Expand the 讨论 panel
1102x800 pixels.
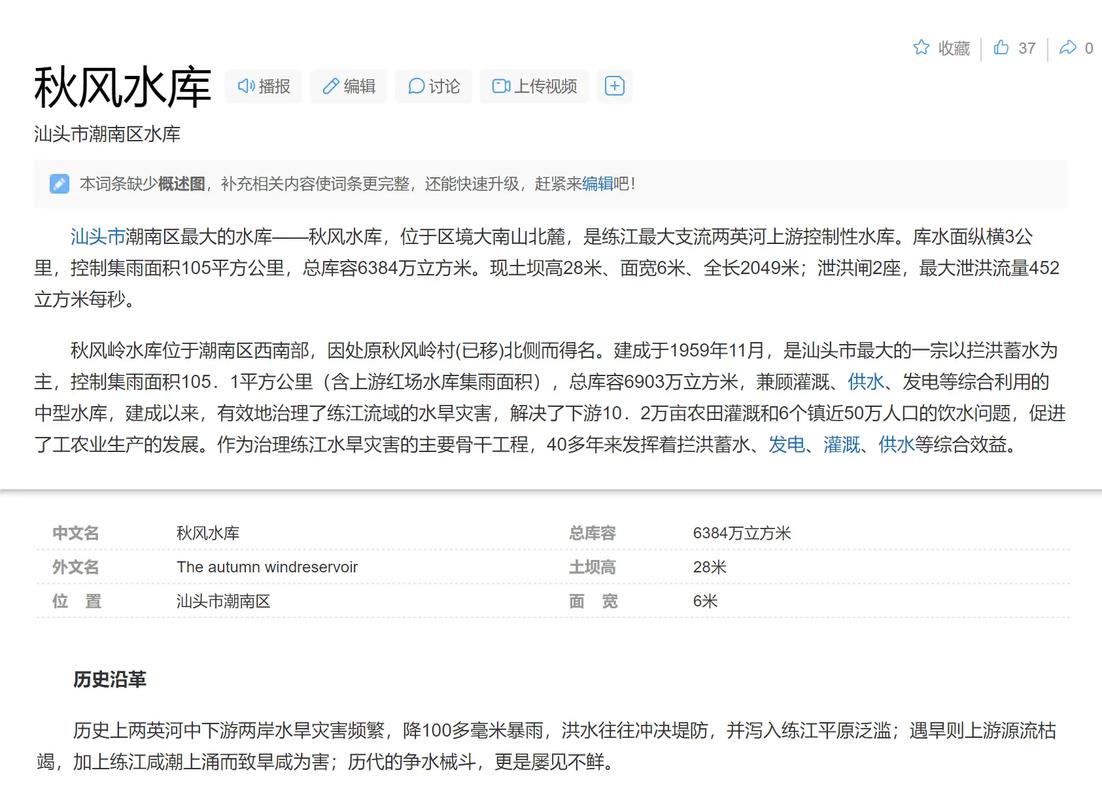click(433, 86)
